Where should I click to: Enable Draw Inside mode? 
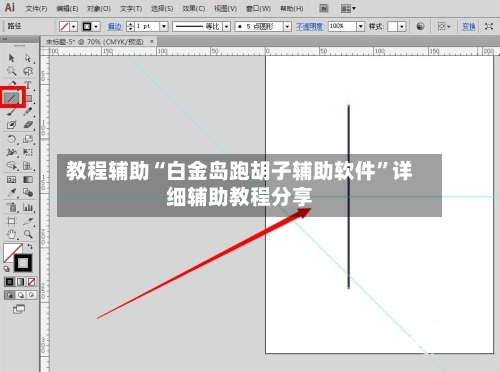click(32, 295)
